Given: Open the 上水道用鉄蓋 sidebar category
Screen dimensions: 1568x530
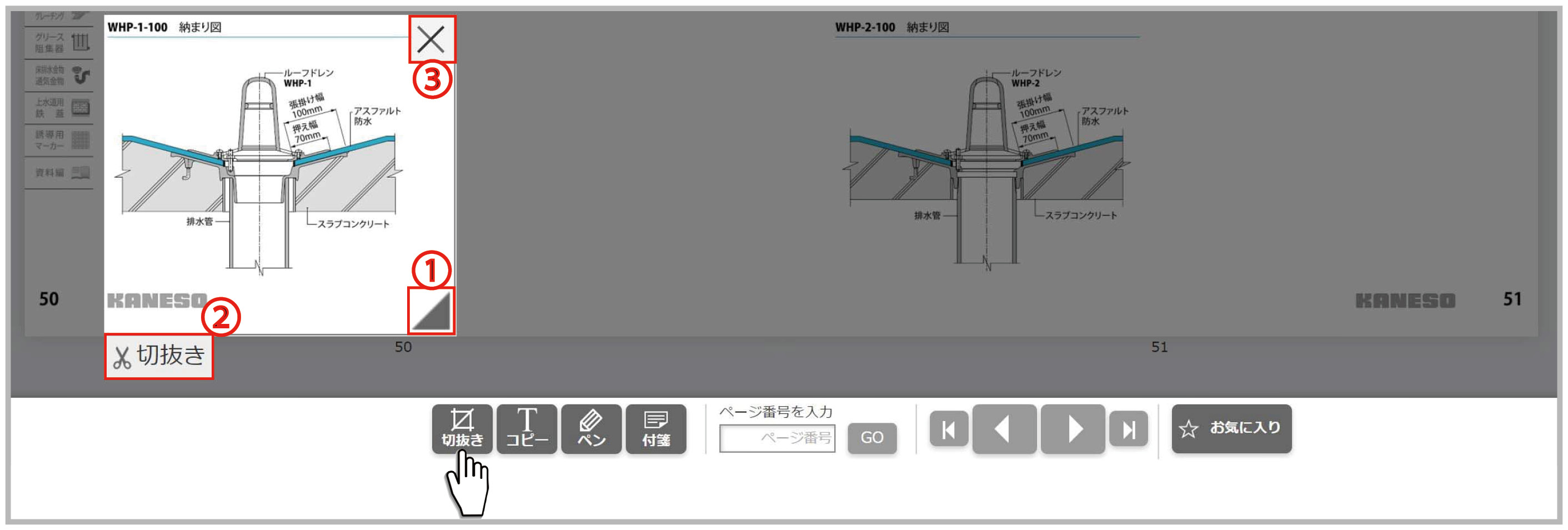Looking at the screenshot, I should tap(59, 108).
